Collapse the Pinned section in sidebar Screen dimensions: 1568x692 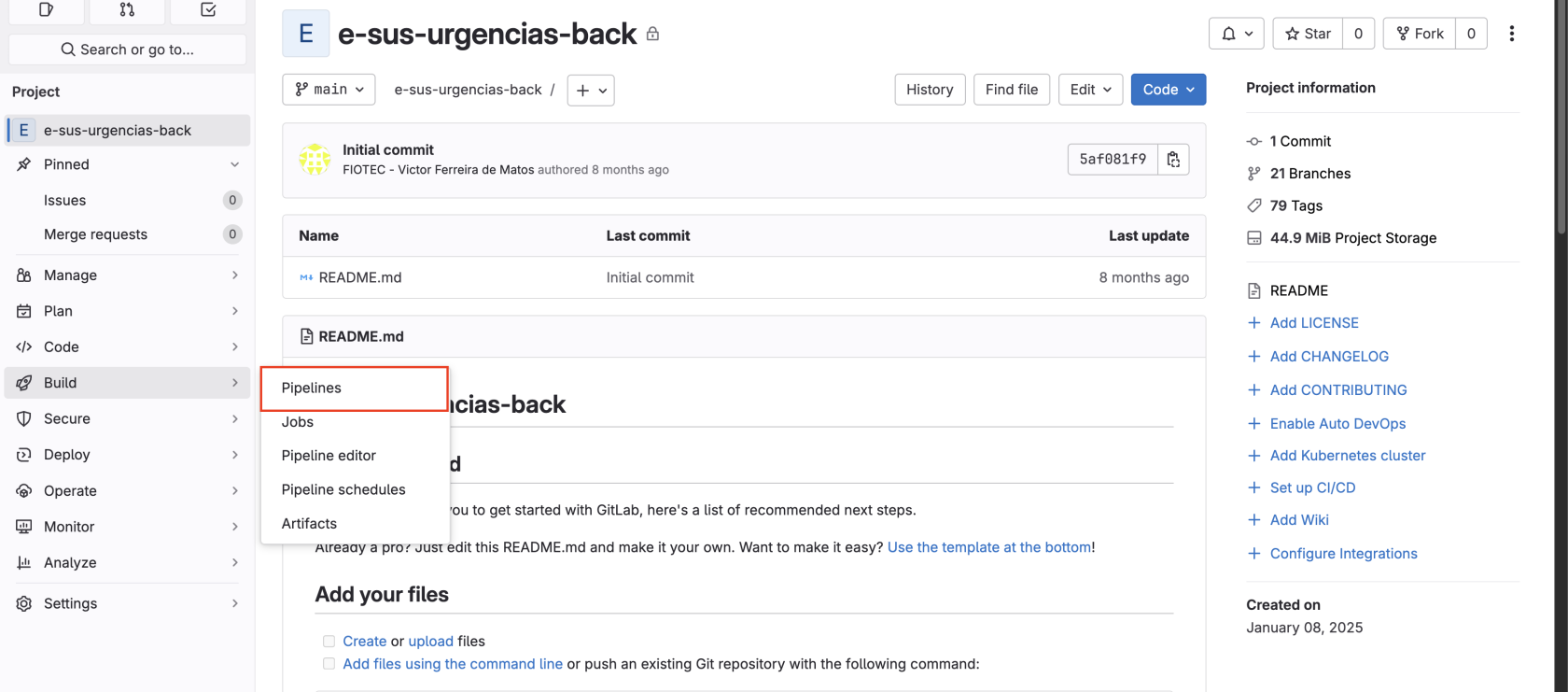tap(234, 164)
